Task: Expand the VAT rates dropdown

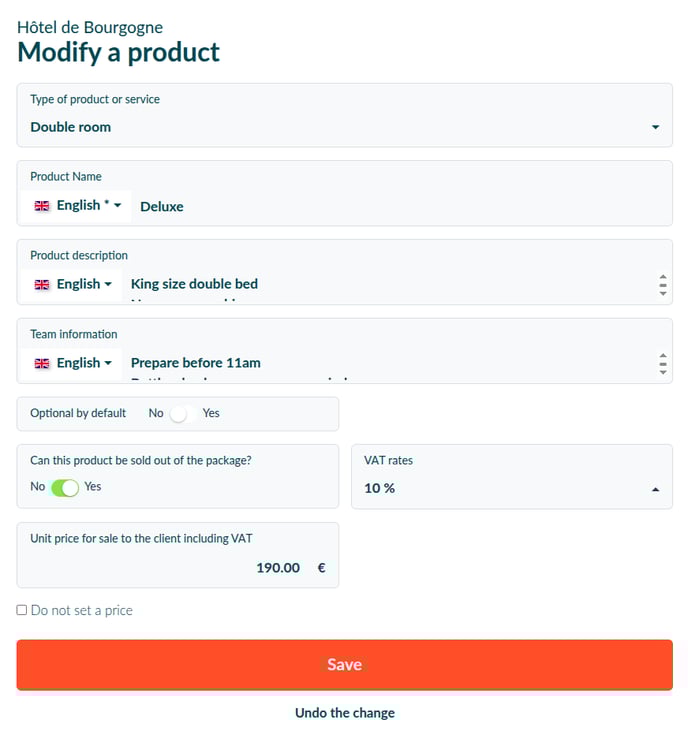Action: click(x=512, y=477)
